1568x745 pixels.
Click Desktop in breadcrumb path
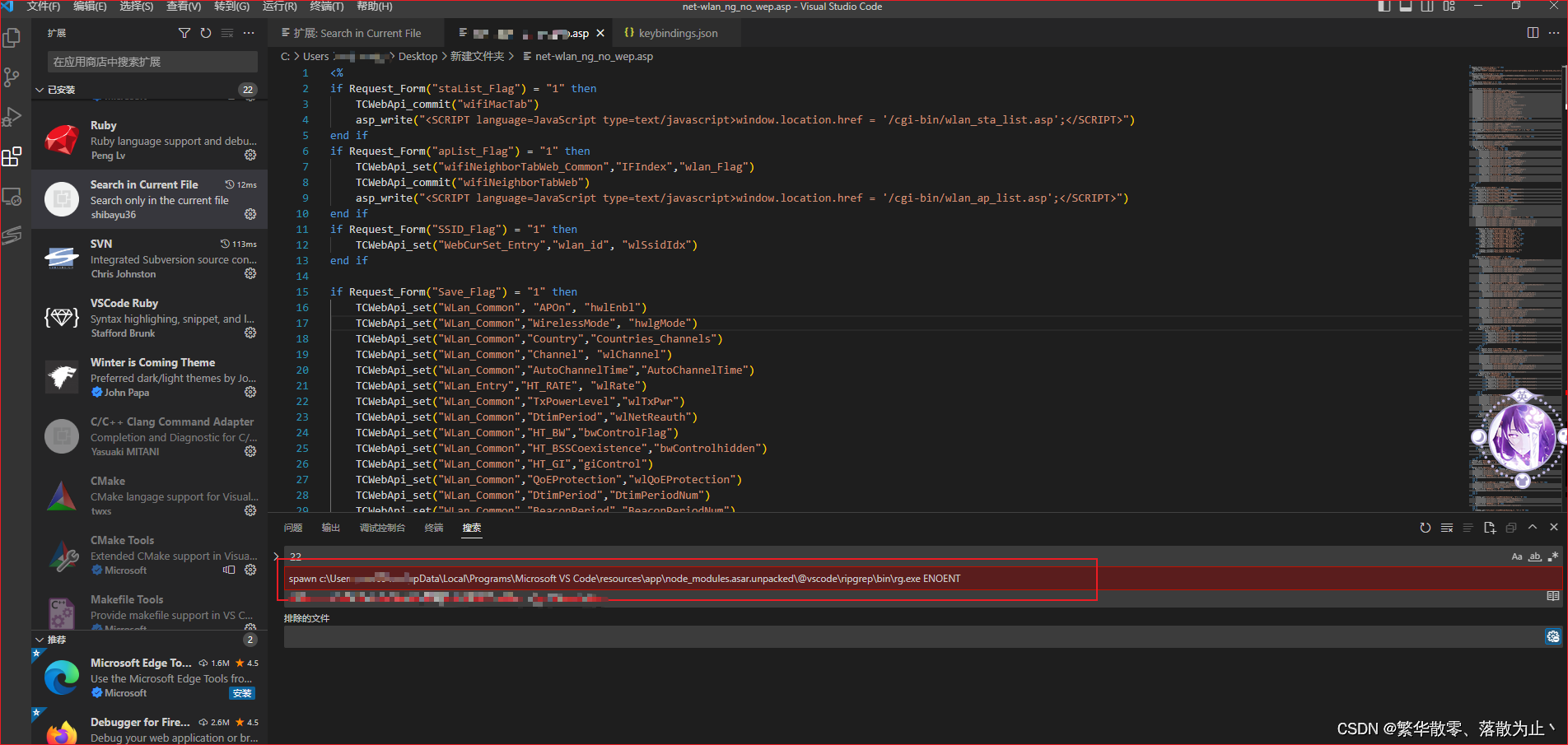coord(418,56)
